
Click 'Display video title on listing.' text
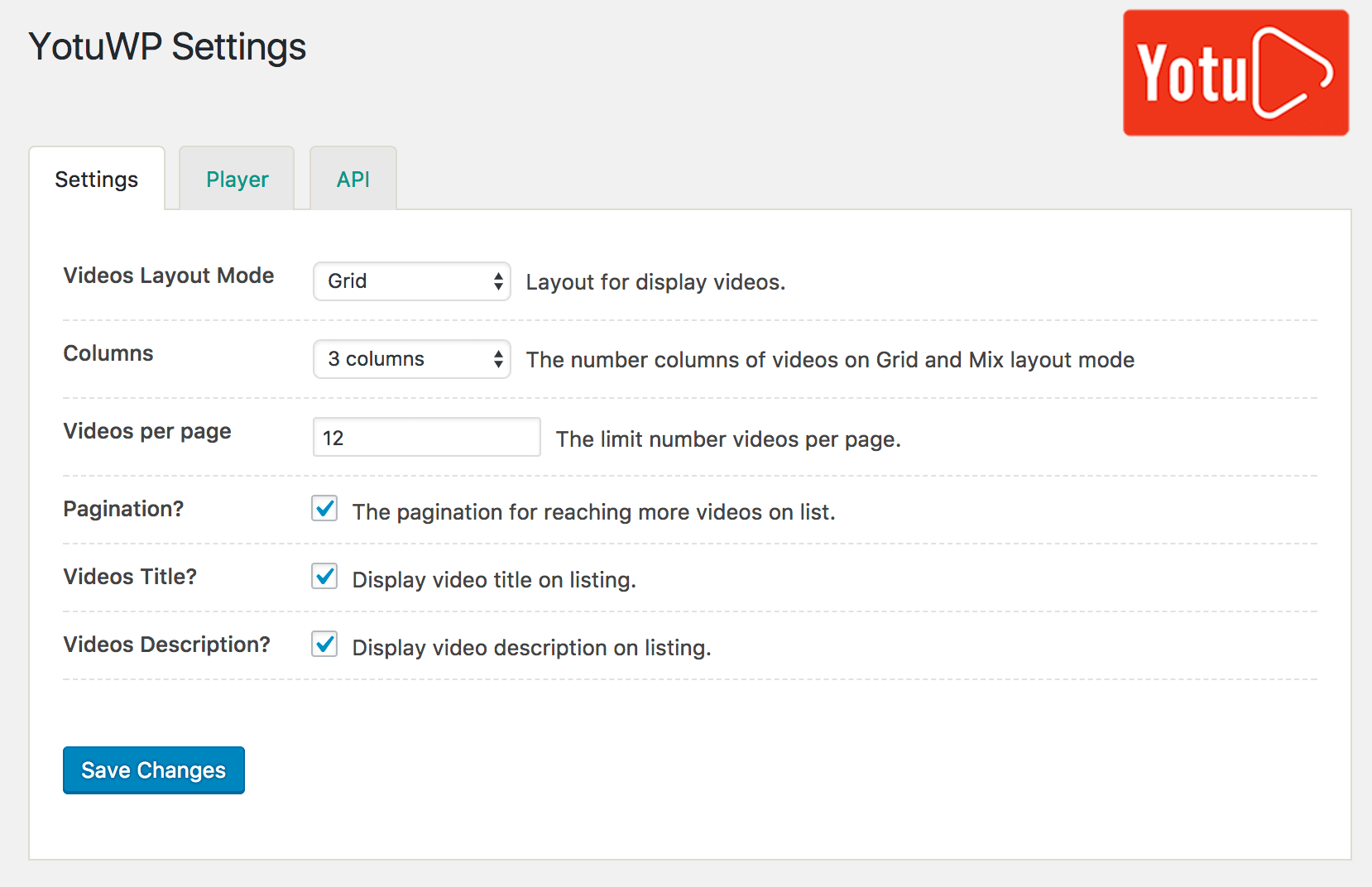494,580
